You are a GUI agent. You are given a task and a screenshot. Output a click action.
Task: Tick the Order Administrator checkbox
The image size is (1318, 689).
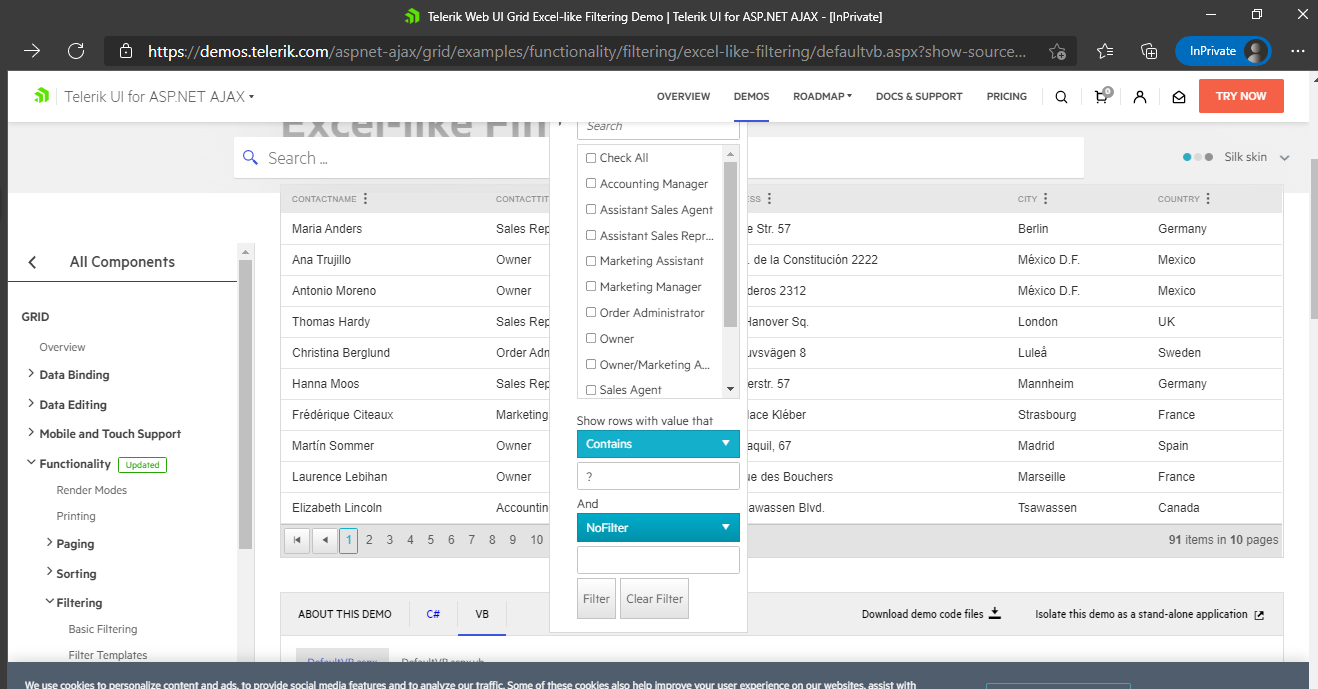pos(591,312)
